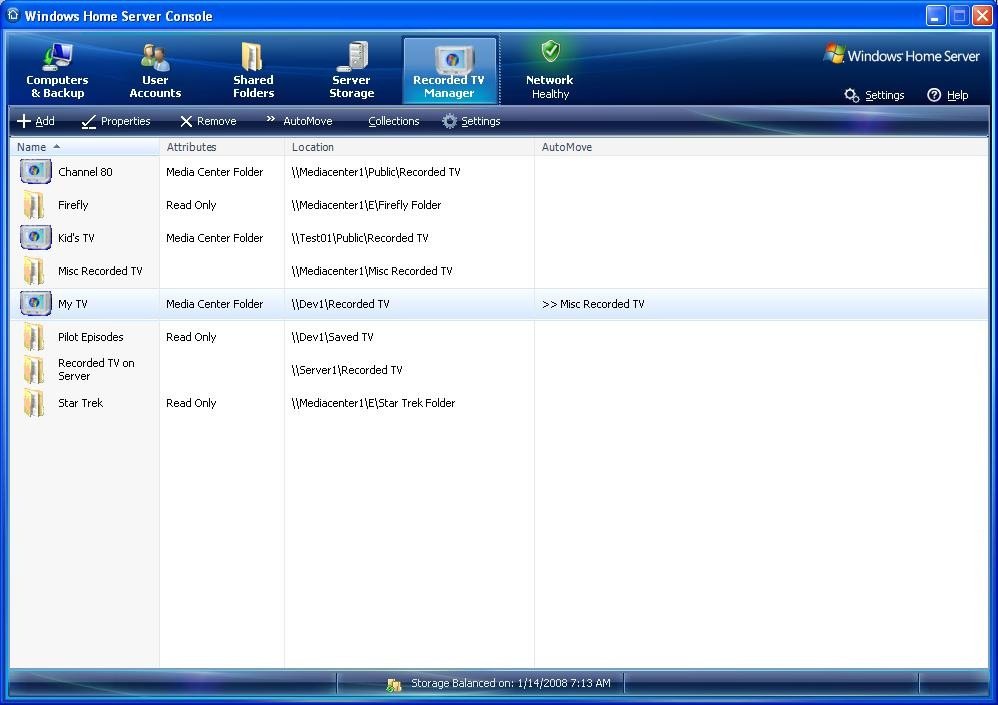Select Recorded TV on Server folder icon
The width and height of the screenshot is (998, 705).
pos(34,370)
